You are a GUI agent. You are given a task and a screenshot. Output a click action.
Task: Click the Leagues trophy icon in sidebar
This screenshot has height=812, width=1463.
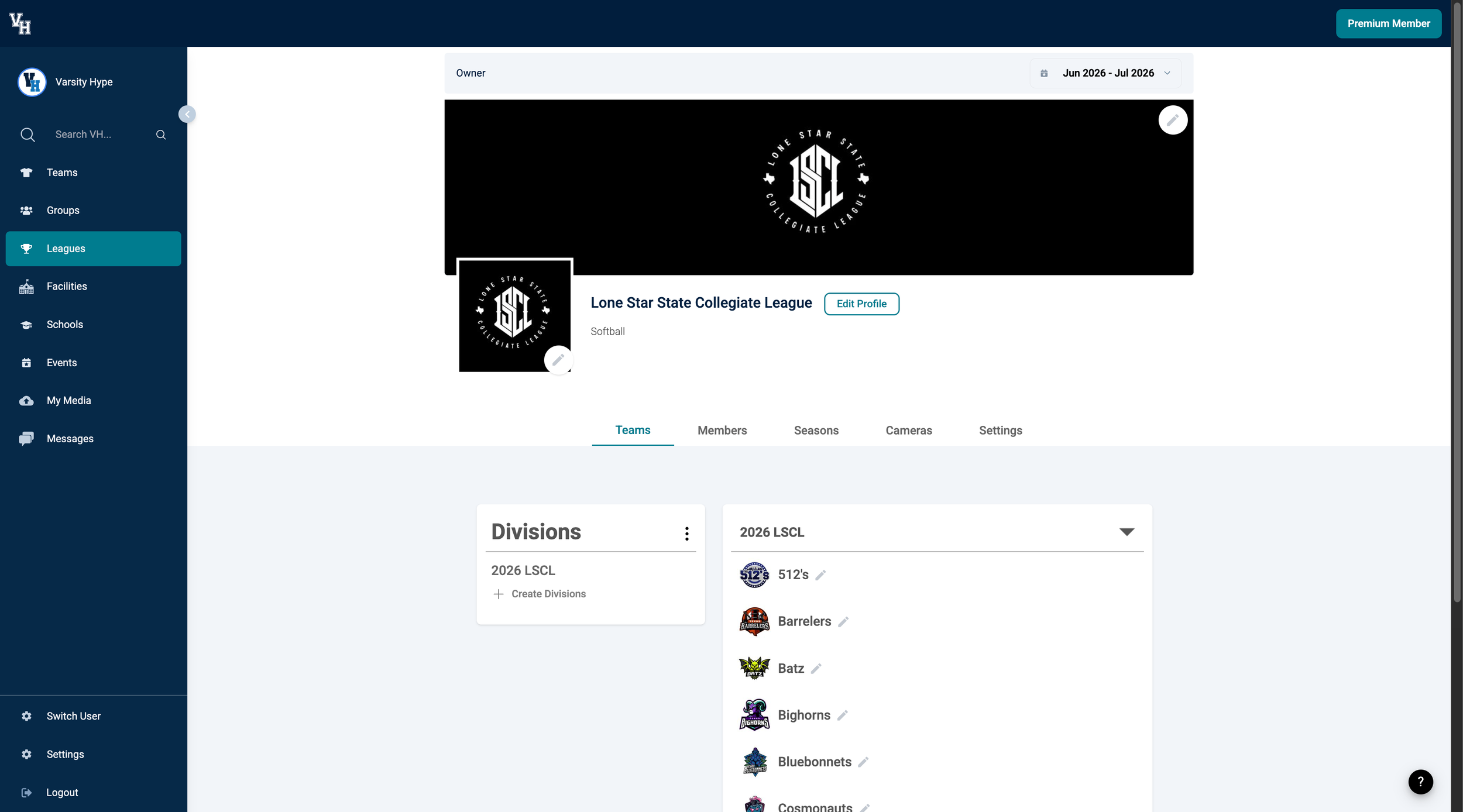[x=26, y=249]
